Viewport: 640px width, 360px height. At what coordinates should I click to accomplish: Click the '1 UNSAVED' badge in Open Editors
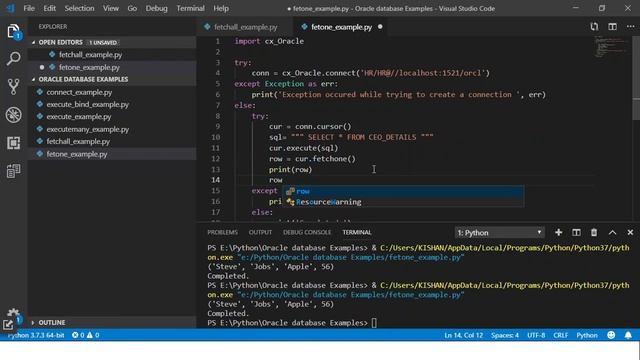click(103, 42)
